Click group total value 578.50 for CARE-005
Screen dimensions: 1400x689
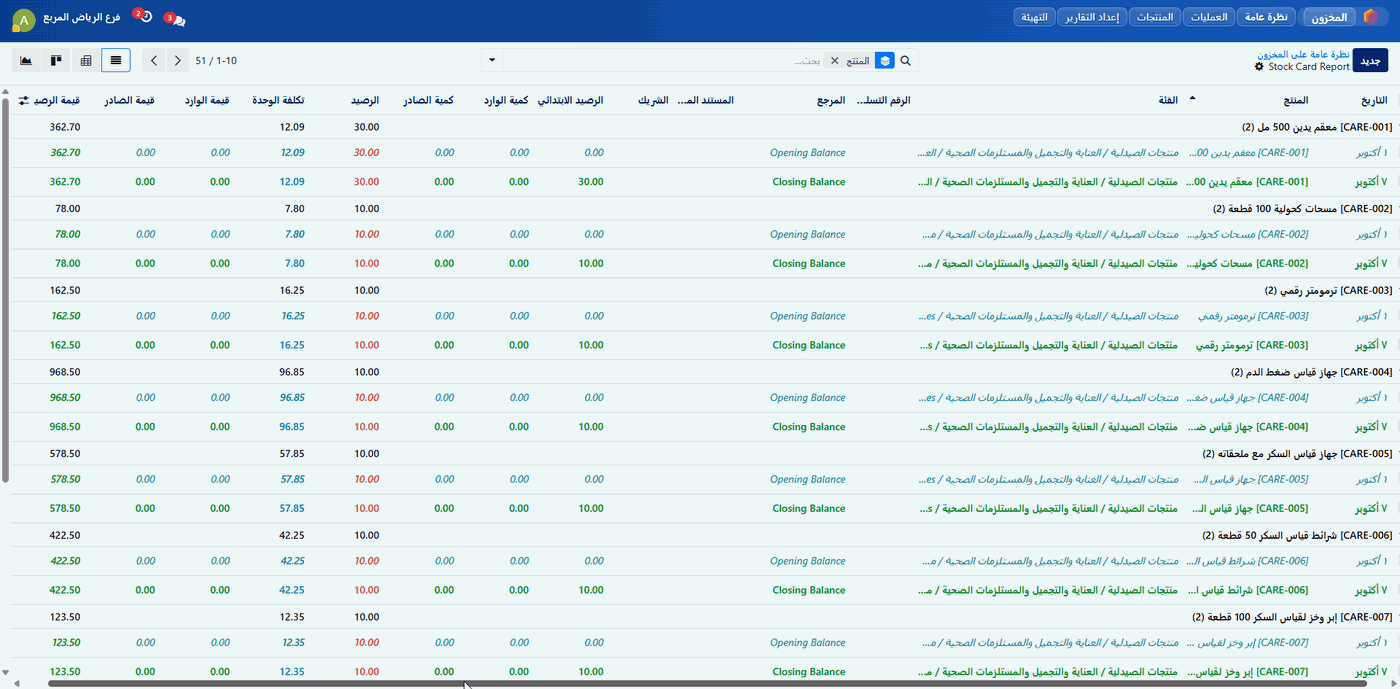click(x=65, y=453)
